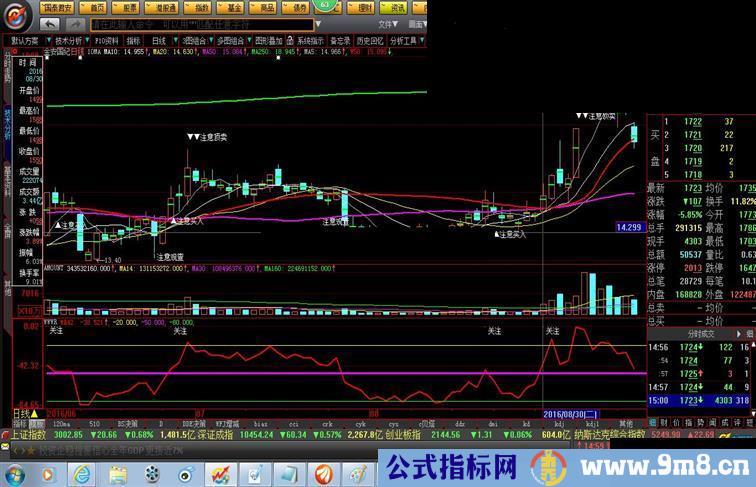Click the Windows Start button
The width and height of the screenshot is (756, 487).
pos(17,471)
